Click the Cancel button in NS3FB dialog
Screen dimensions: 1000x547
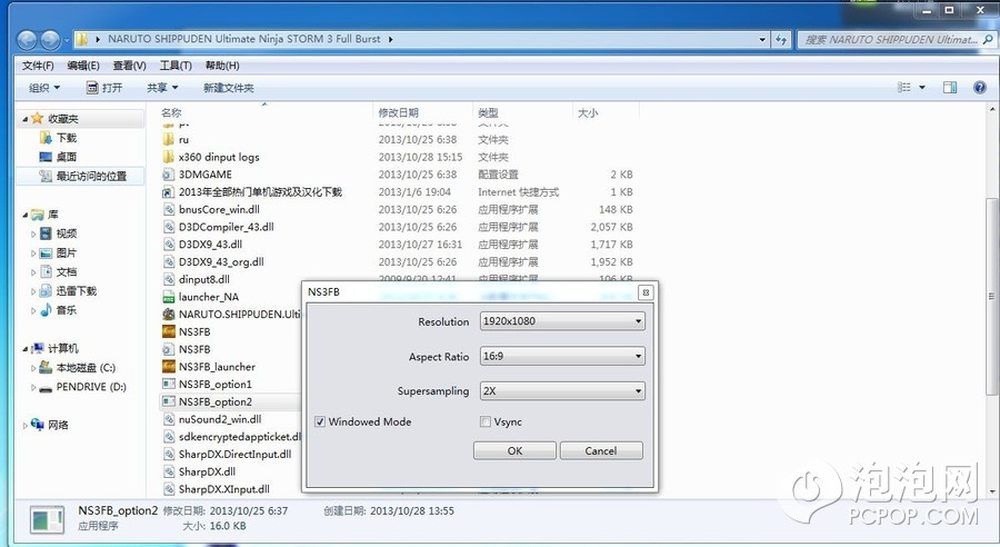click(601, 451)
